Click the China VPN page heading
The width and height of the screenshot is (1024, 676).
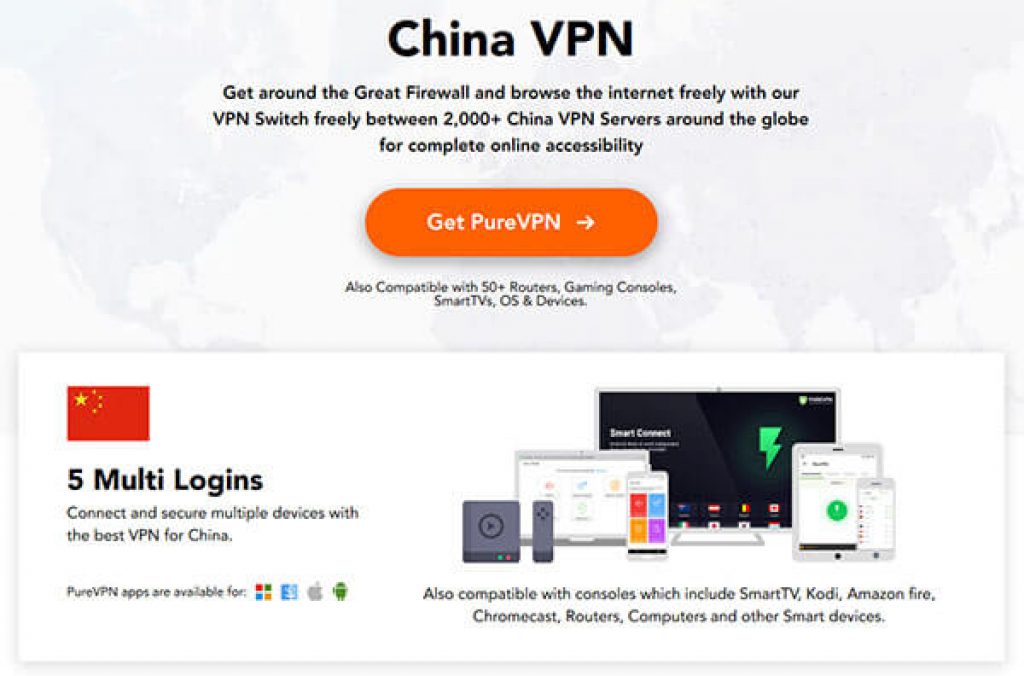click(511, 39)
